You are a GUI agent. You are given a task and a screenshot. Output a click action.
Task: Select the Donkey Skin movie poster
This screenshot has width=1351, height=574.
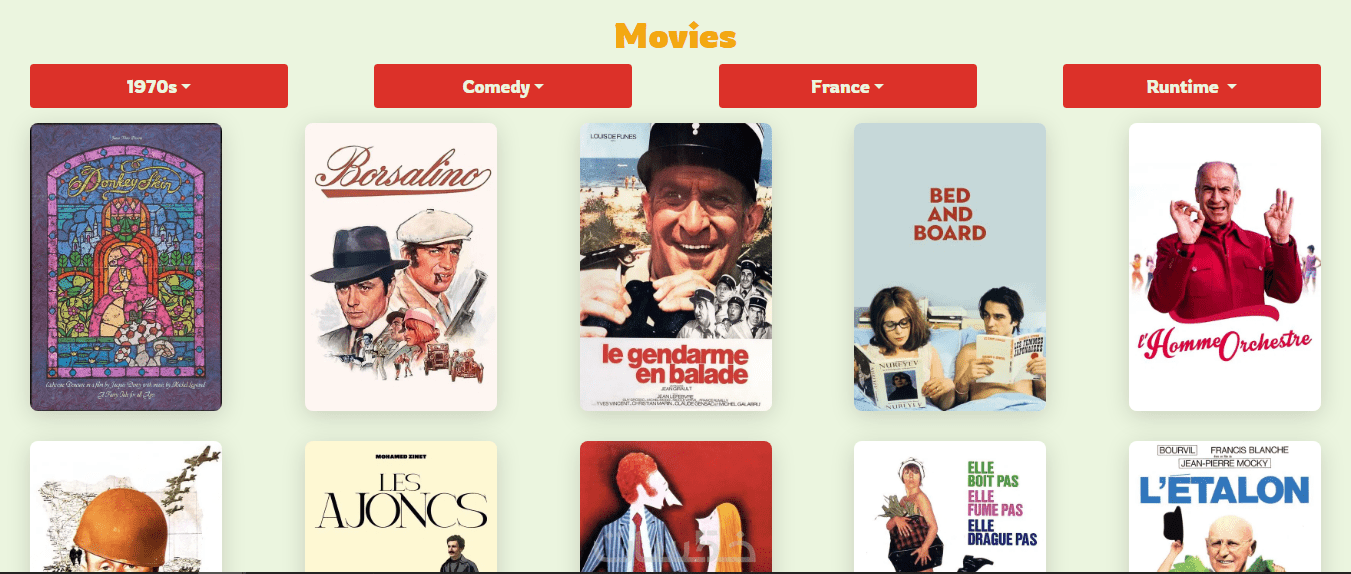pos(126,267)
